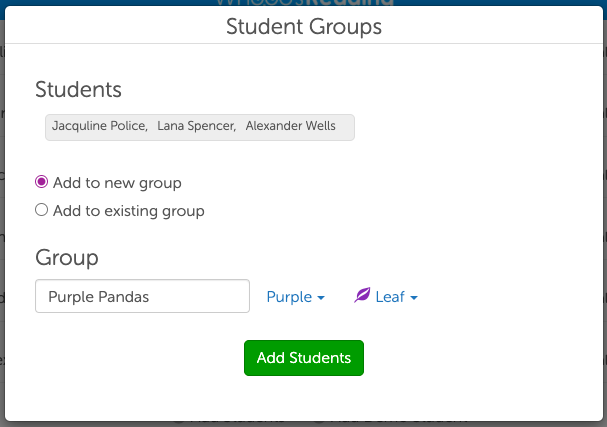Click the purple leaf icon
Viewport: 607px width, 427px height.
(x=362, y=297)
